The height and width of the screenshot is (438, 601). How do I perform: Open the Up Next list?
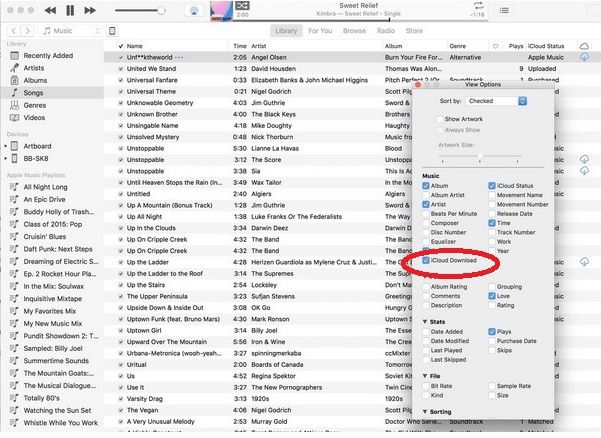click(x=504, y=11)
